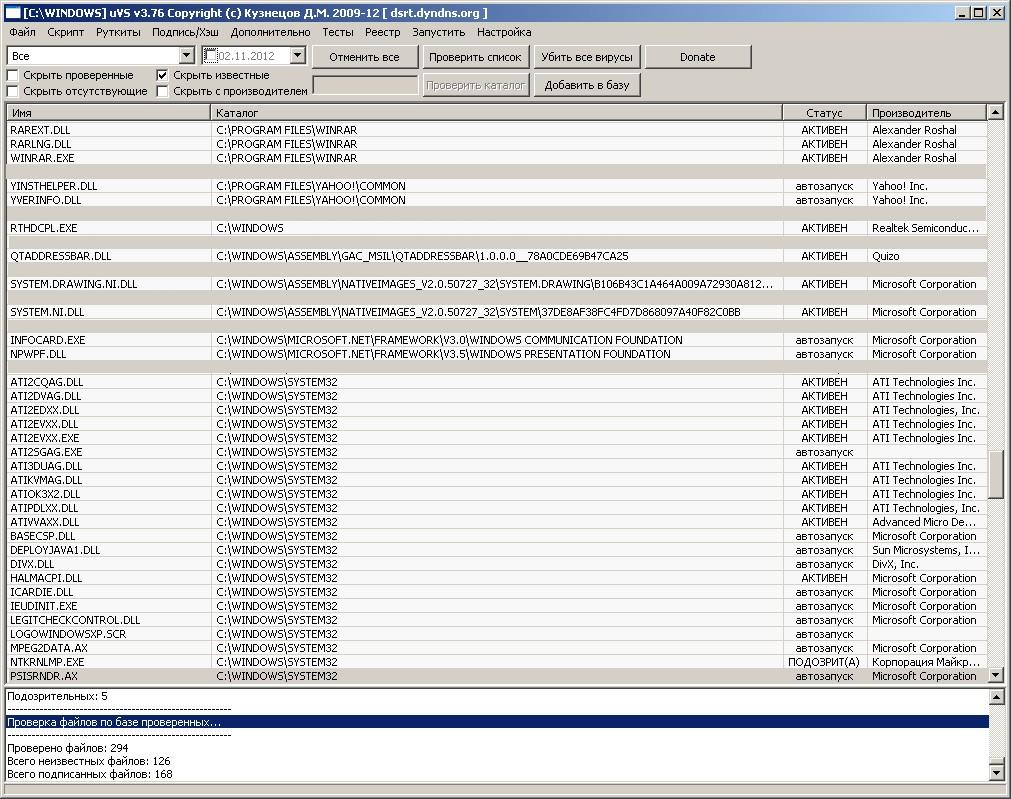Image resolution: width=1011 pixels, height=799 pixels.
Task: Click the 'Проверить список' button
Action: click(475, 57)
